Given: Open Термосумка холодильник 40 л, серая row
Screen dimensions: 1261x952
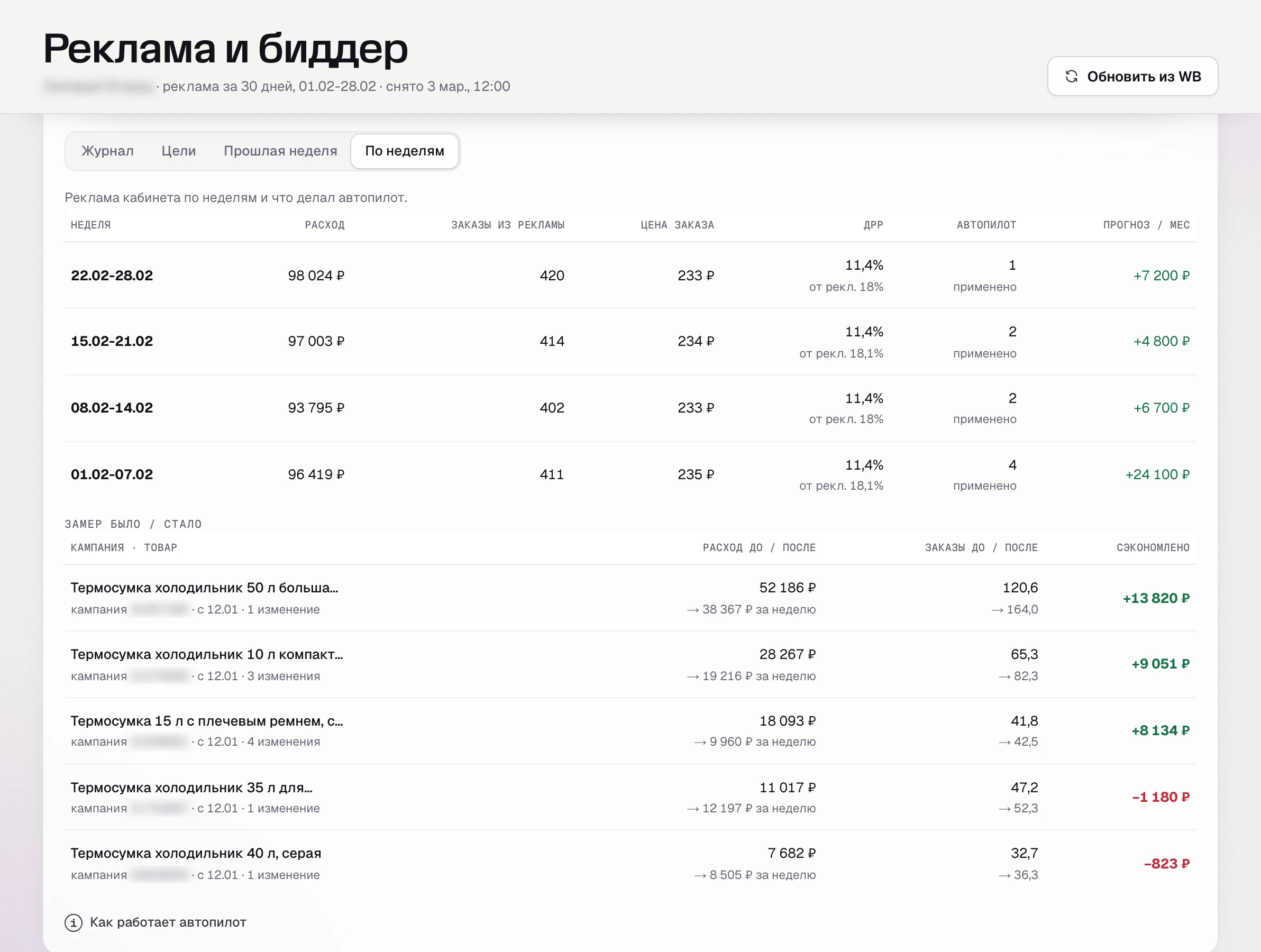Looking at the screenshot, I should (x=631, y=864).
